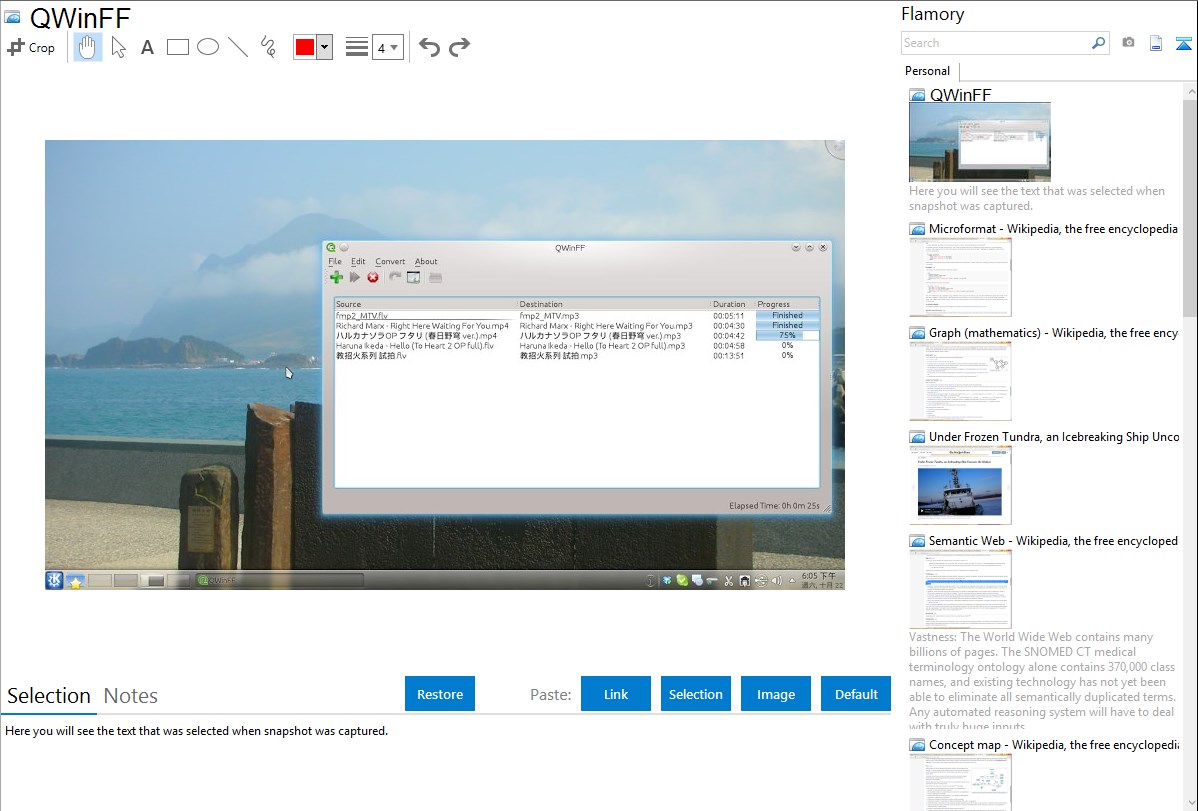Select the straight line tool
1198x811 pixels.
[x=238, y=47]
